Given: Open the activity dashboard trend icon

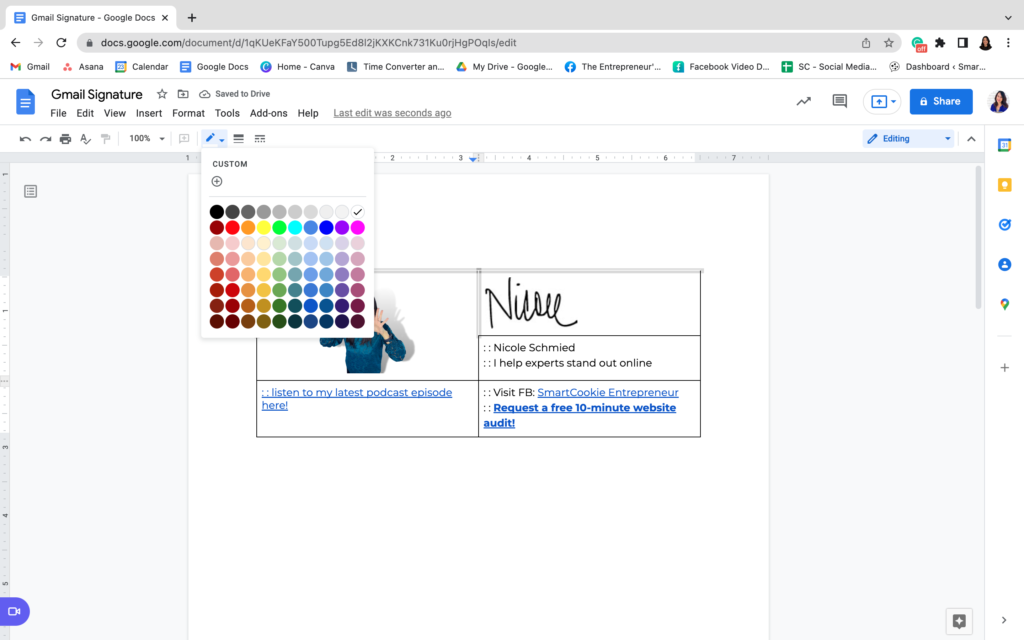Looking at the screenshot, I should (x=803, y=101).
